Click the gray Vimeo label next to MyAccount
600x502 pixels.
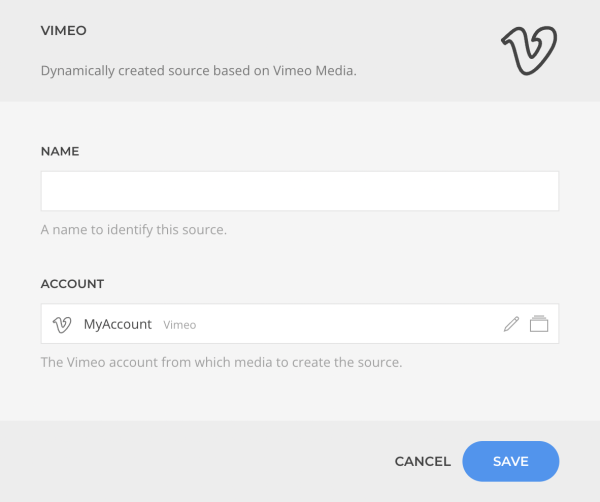(179, 325)
